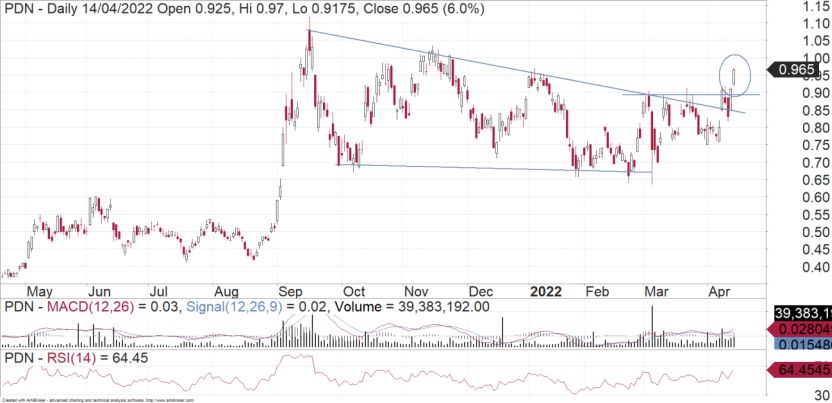Click the 0.40 price axis label

[x=816, y=267]
